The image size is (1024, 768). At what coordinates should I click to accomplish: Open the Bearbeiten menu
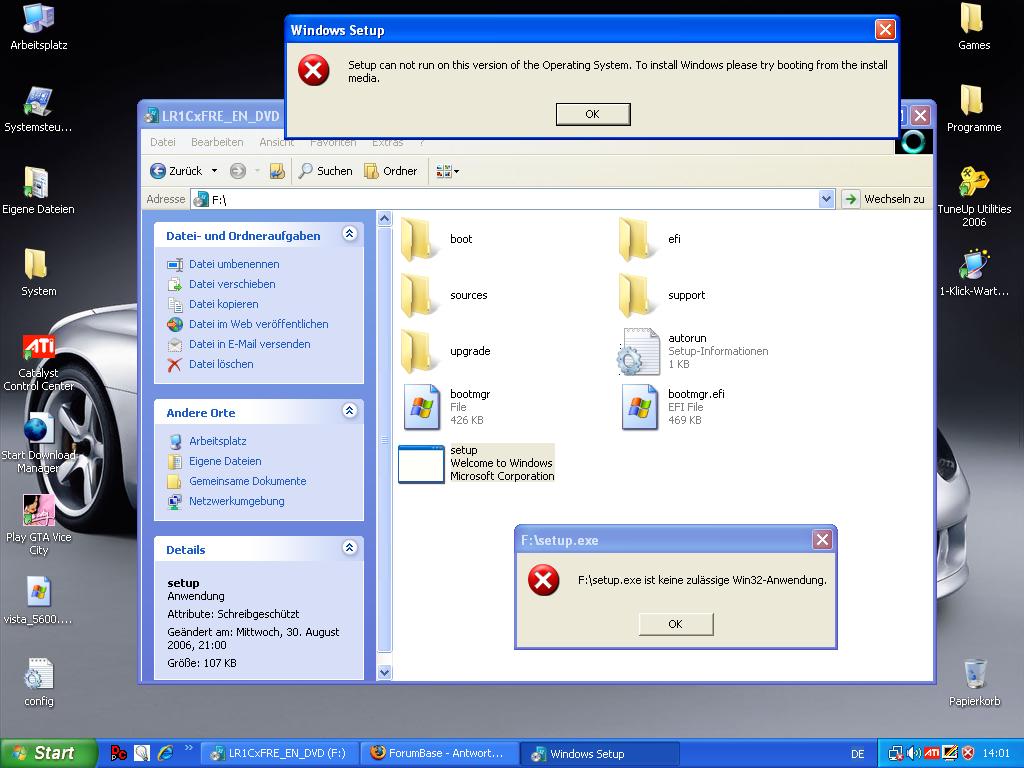[217, 142]
